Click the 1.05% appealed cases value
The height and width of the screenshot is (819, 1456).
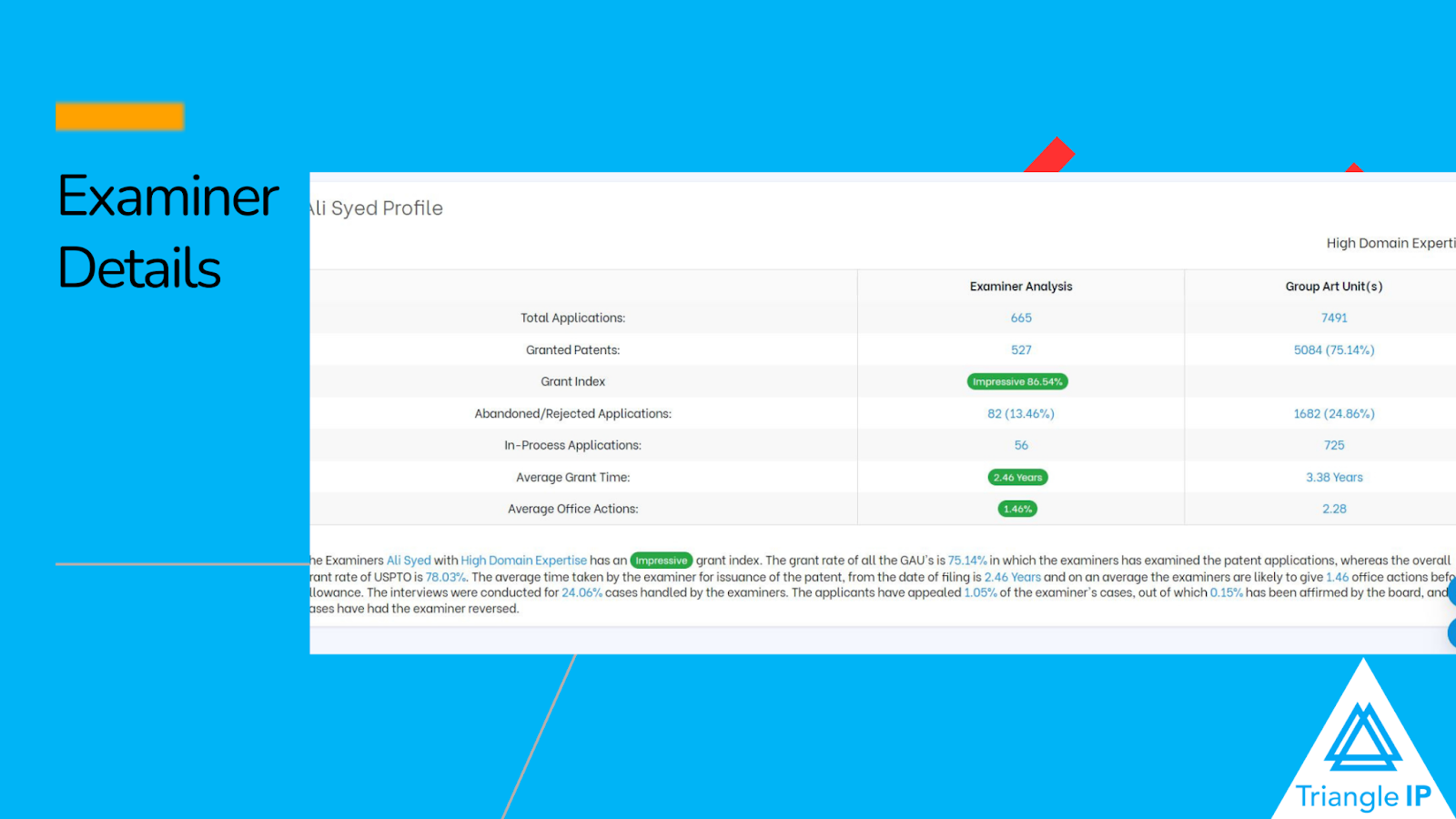pyautogui.click(x=980, y=592)
